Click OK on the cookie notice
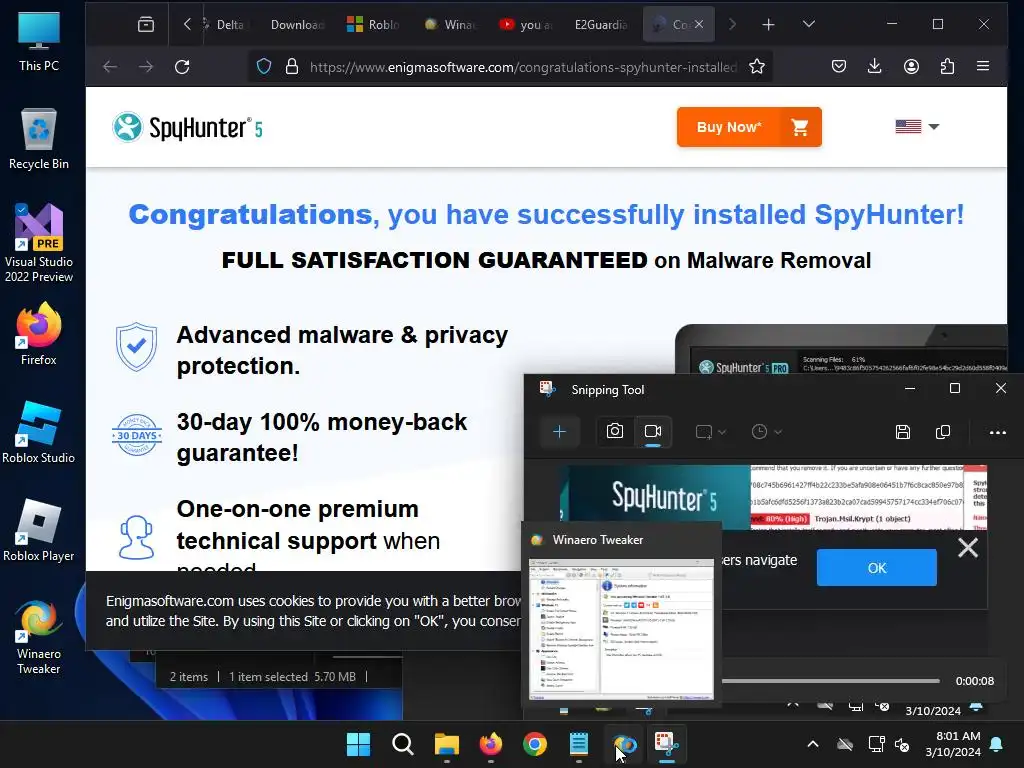Screen dimensions: 1024x768 876,568
